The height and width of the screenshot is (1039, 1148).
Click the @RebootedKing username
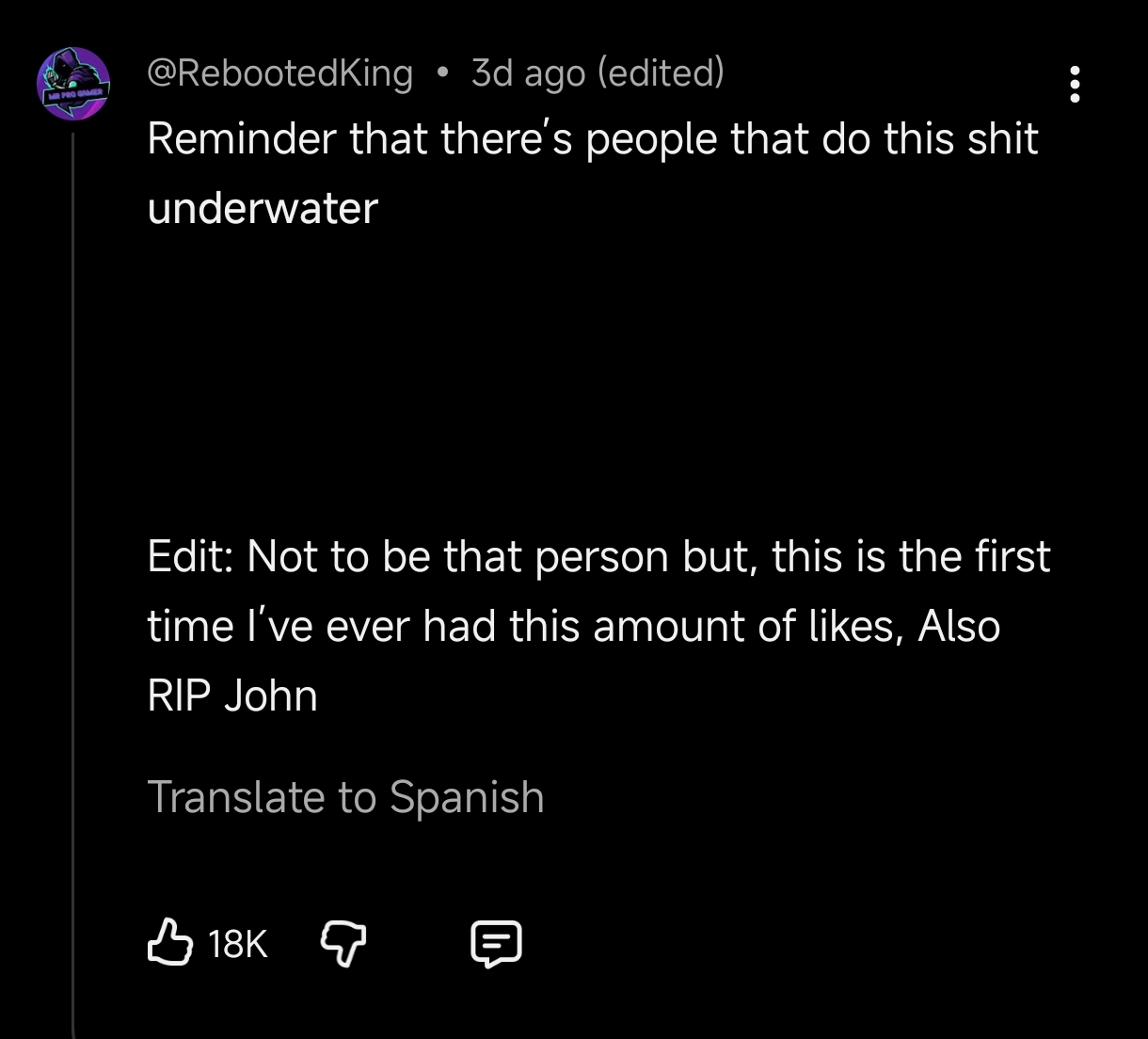[x=279, y=73]
